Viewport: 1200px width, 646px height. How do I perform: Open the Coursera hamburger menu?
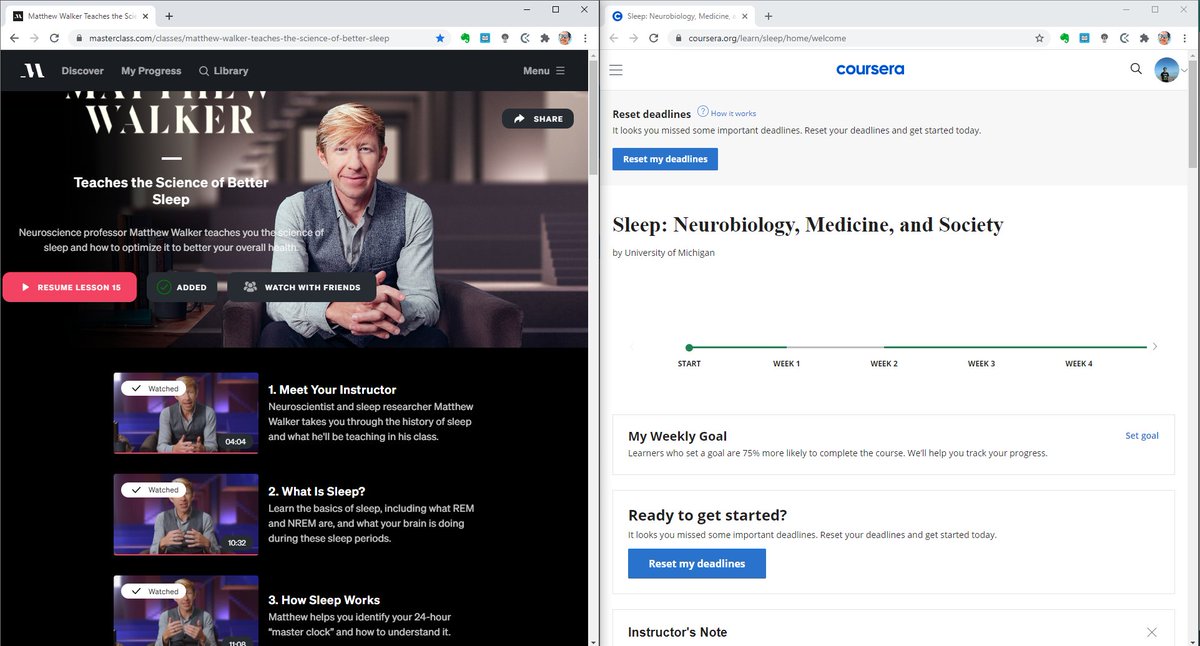[616, 70]
